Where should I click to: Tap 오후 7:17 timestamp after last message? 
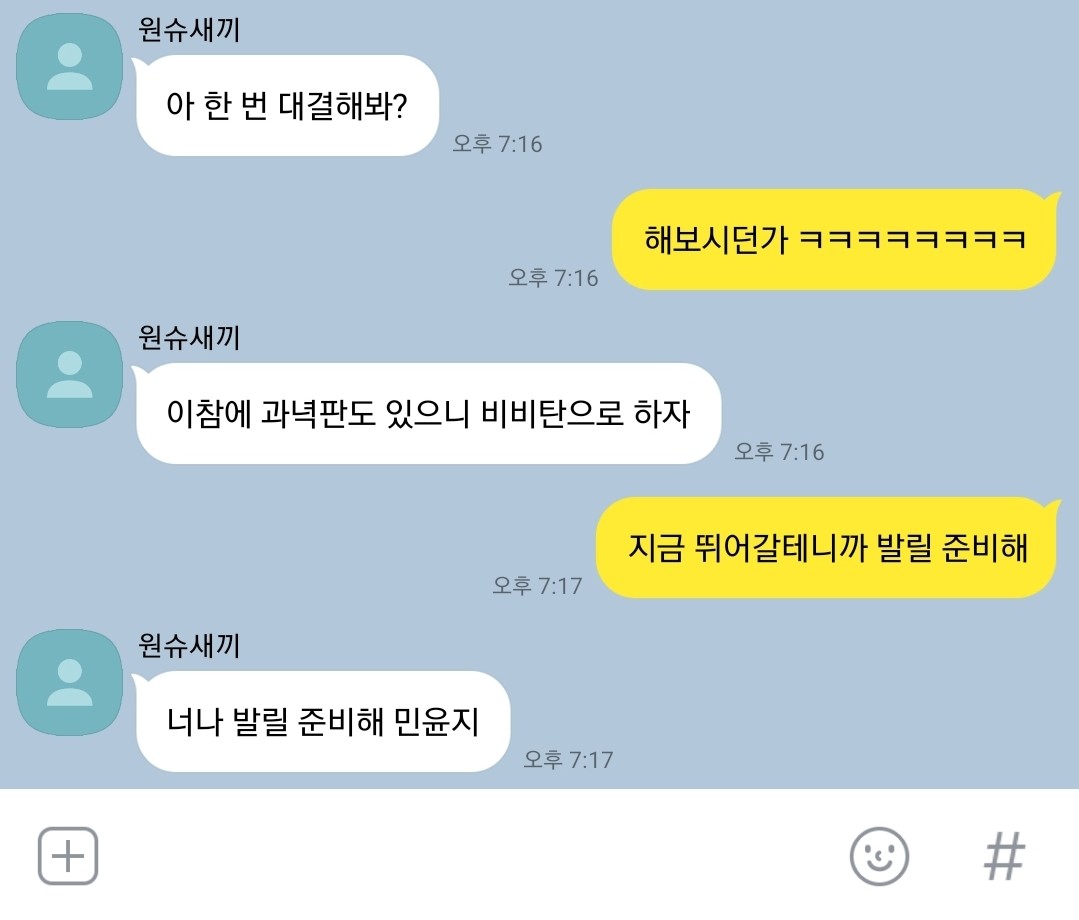pyautogui.click(x=568, y=760)
